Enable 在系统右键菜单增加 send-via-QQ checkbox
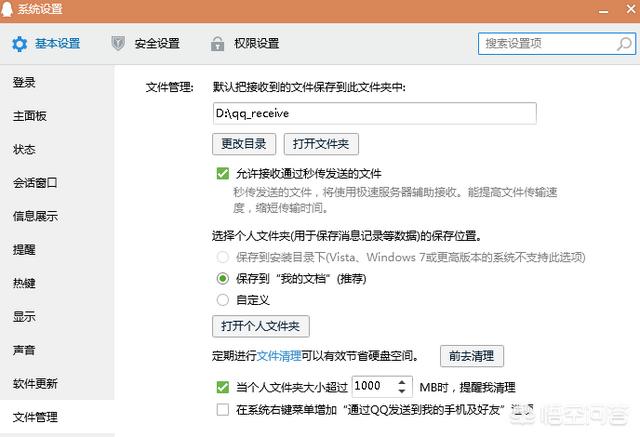The height and width of the screenshot is (437, 640). (223, 410)
